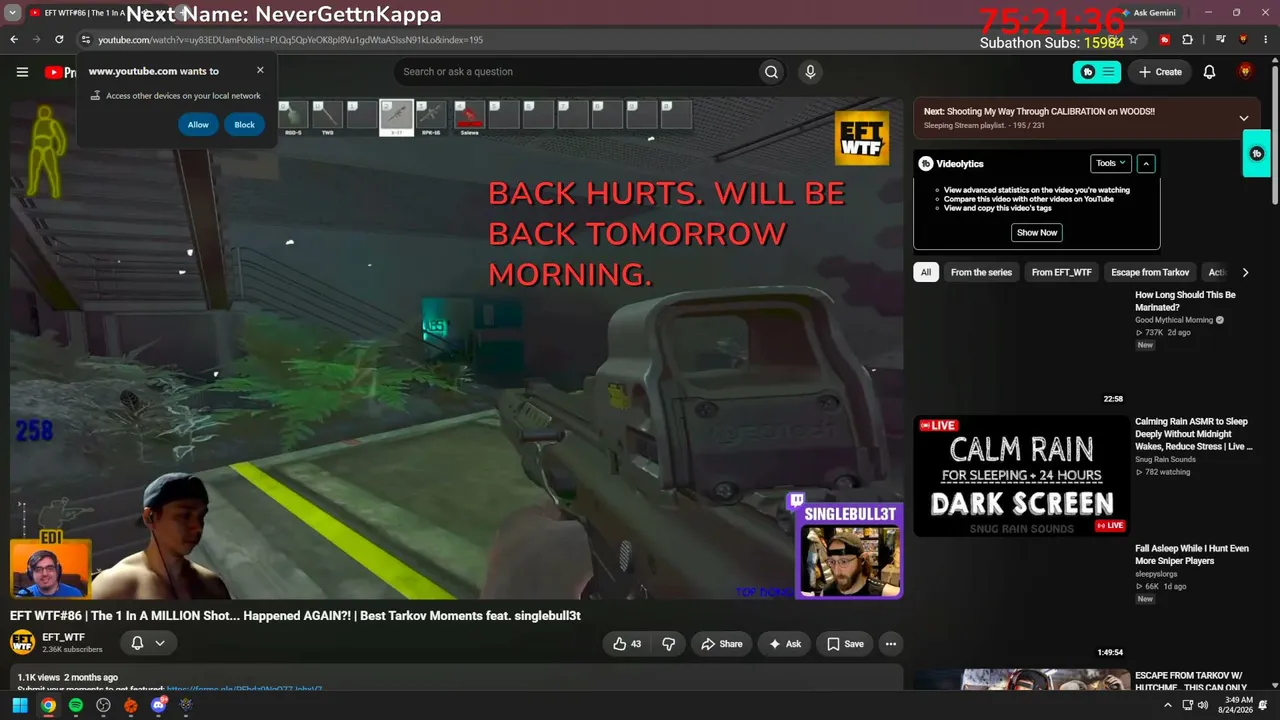Image resolution: width=1280 pixels, height=720 pixels.
Task: Open EFT_WTF channel name link
Action: point(63,637)
